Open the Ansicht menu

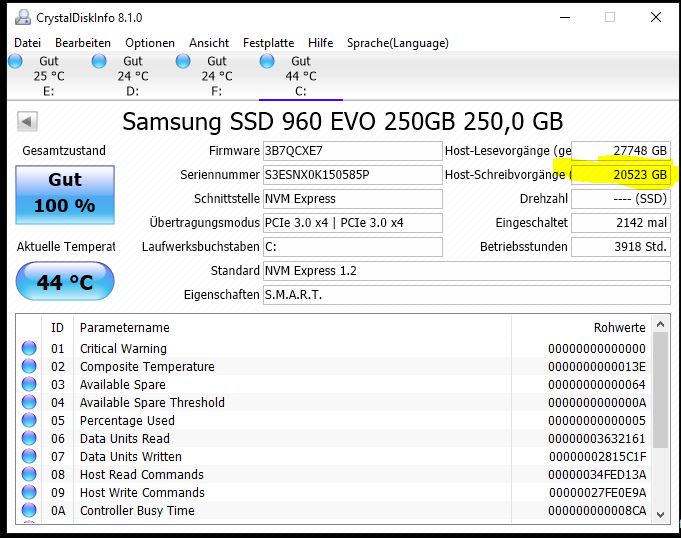(x=209, y=43)
